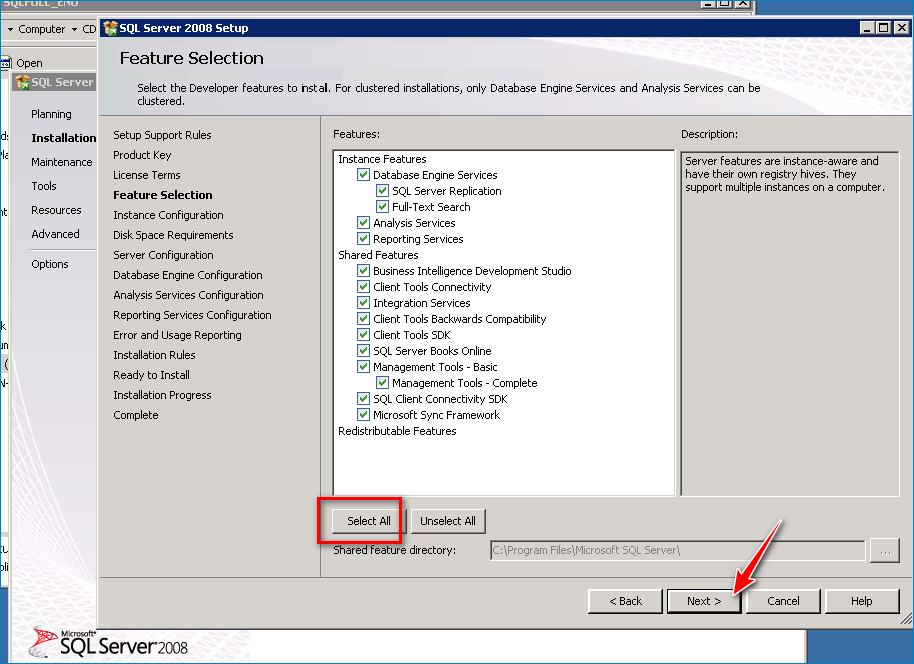914x664 pixels.
Task: Cancel the SQL Server setup
Action: tap(783, 601)
